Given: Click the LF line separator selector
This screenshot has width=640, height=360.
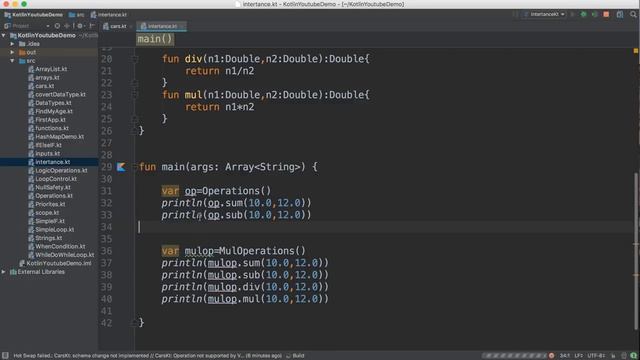Looking at the screenshot, I should click(x=579, y=356).
